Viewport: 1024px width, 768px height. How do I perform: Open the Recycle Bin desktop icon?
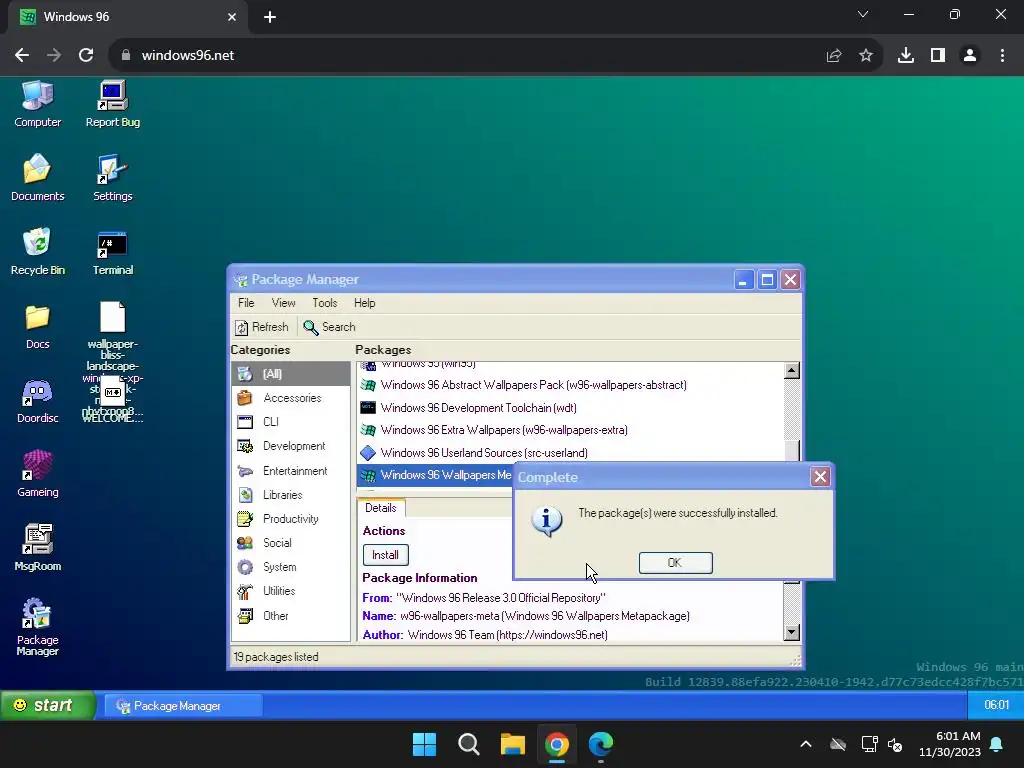37,251
